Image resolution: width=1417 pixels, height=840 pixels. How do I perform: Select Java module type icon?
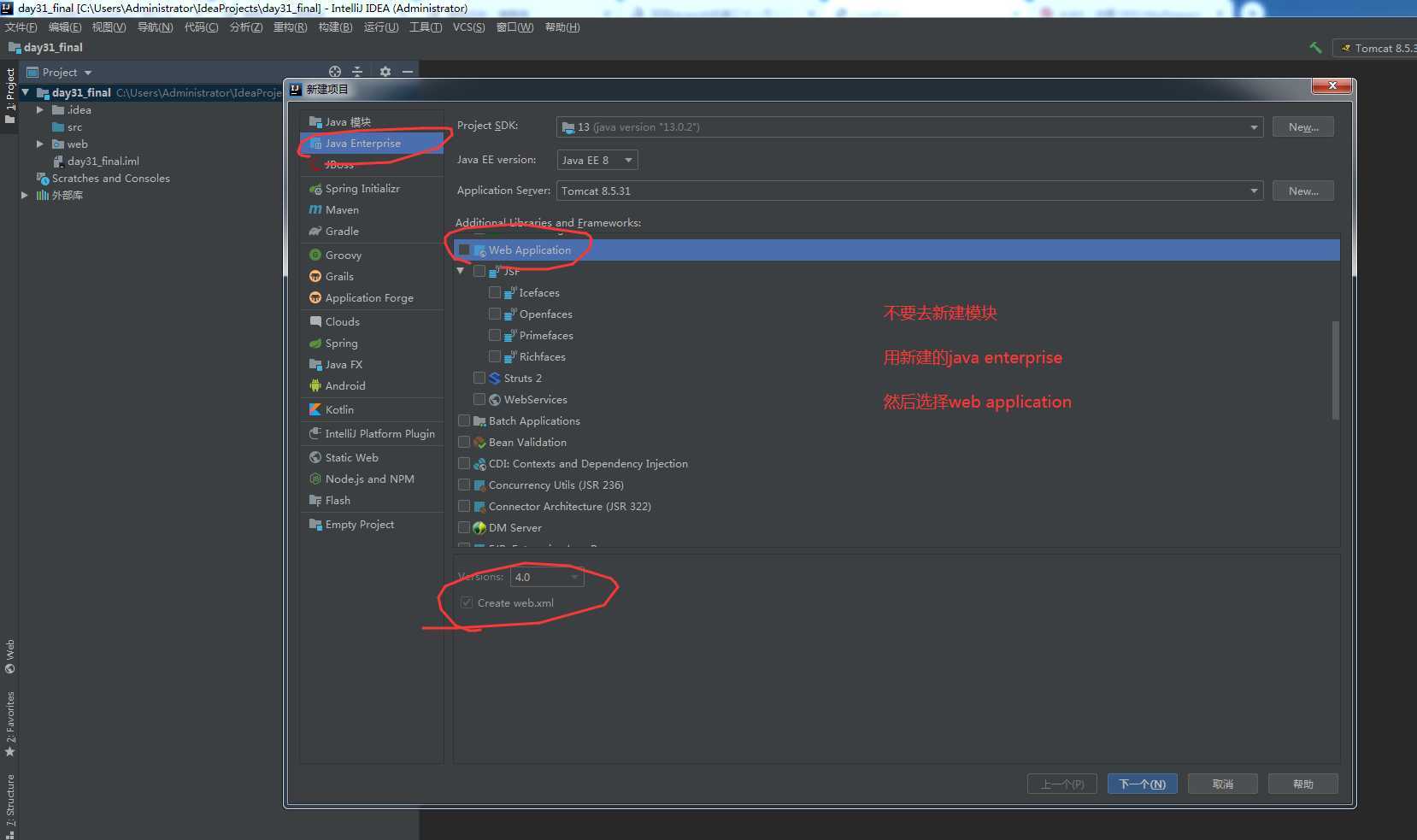pos(315,121)
